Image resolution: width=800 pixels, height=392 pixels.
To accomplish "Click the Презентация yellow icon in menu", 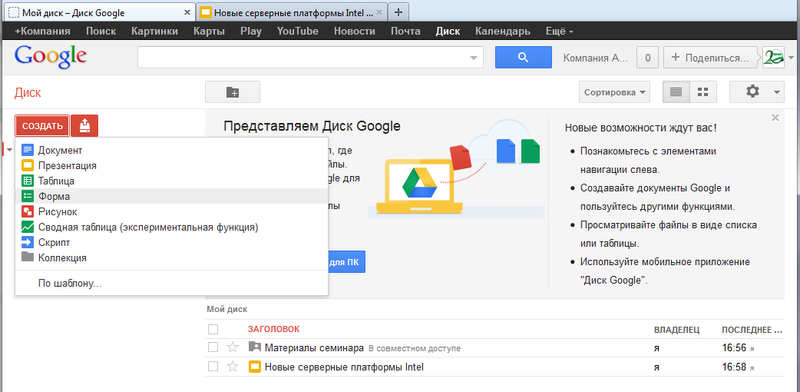I will (x=28, y=166).
